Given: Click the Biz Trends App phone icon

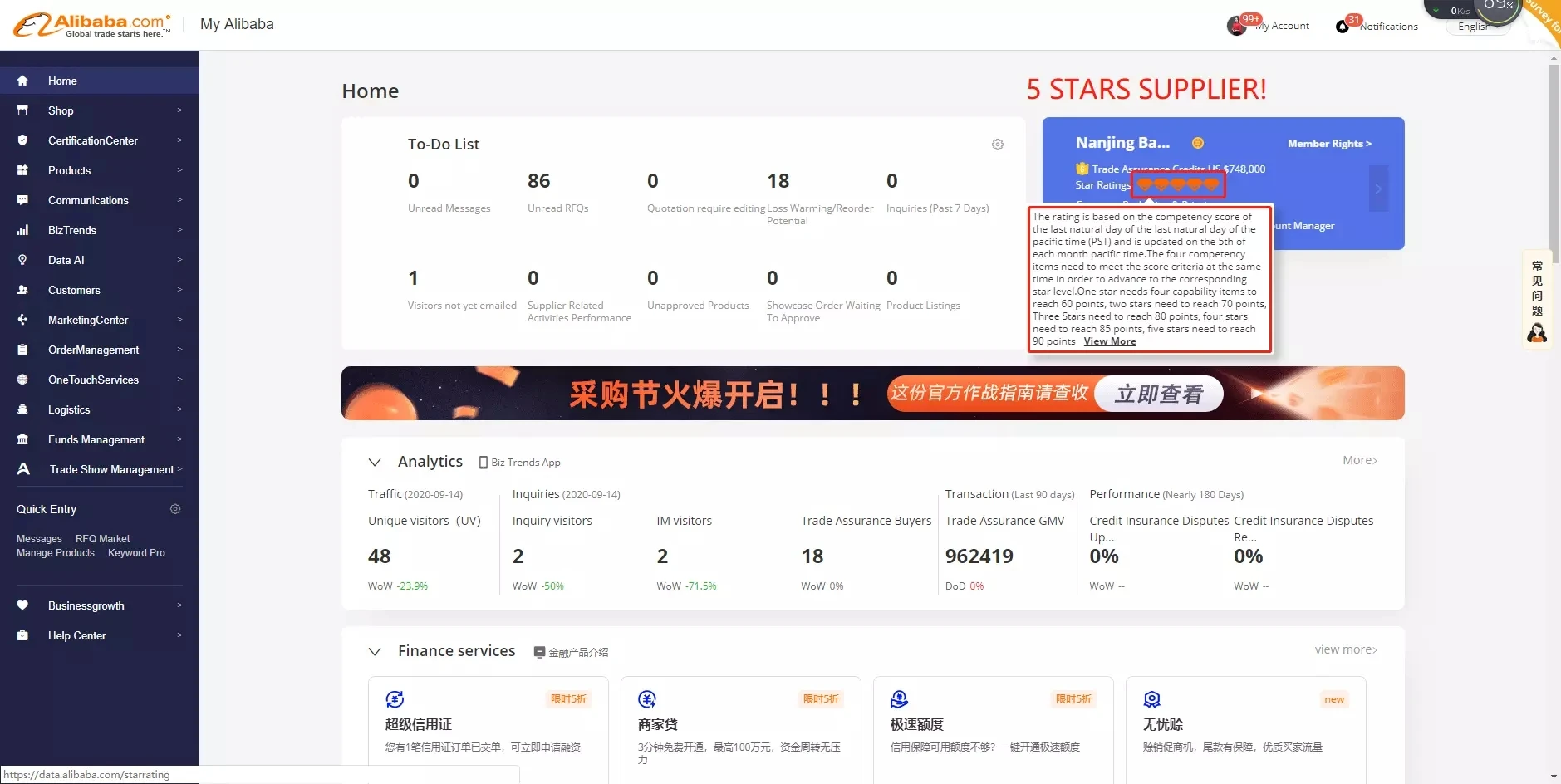Looking at the screenshot, I should pos(484,463).
